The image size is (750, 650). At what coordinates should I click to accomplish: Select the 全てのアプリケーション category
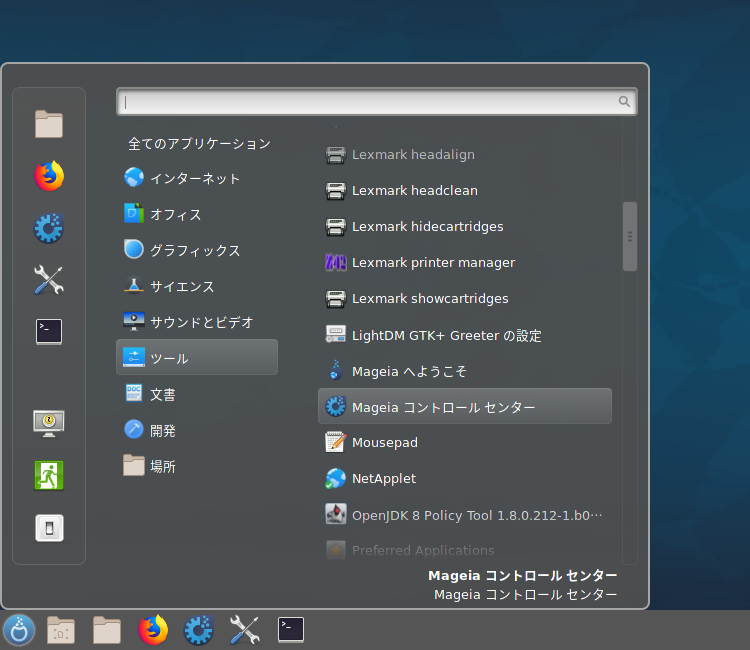[197, 143]
